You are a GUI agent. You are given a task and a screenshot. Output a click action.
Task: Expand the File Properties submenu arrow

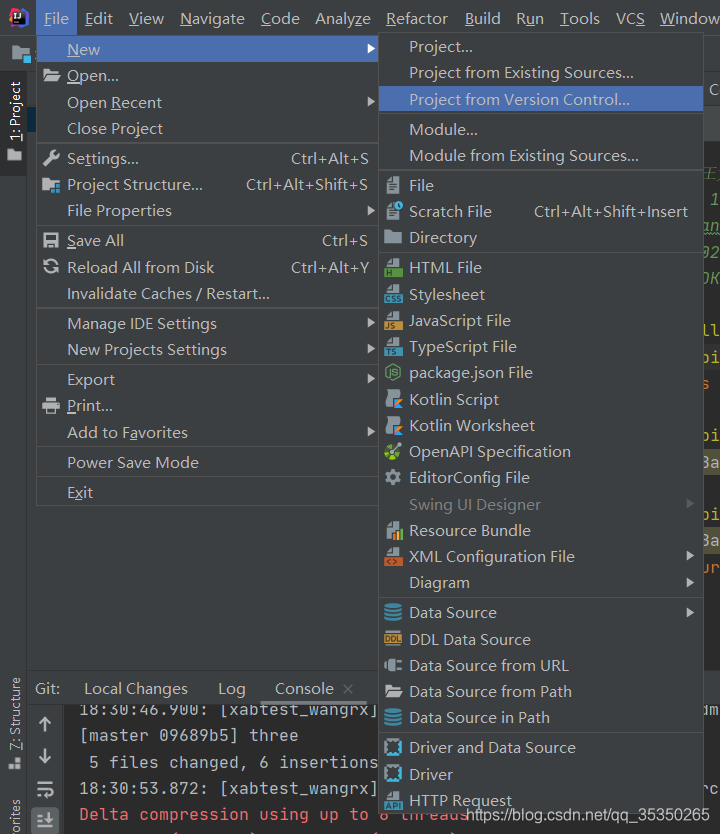click(x=371, y=211)
